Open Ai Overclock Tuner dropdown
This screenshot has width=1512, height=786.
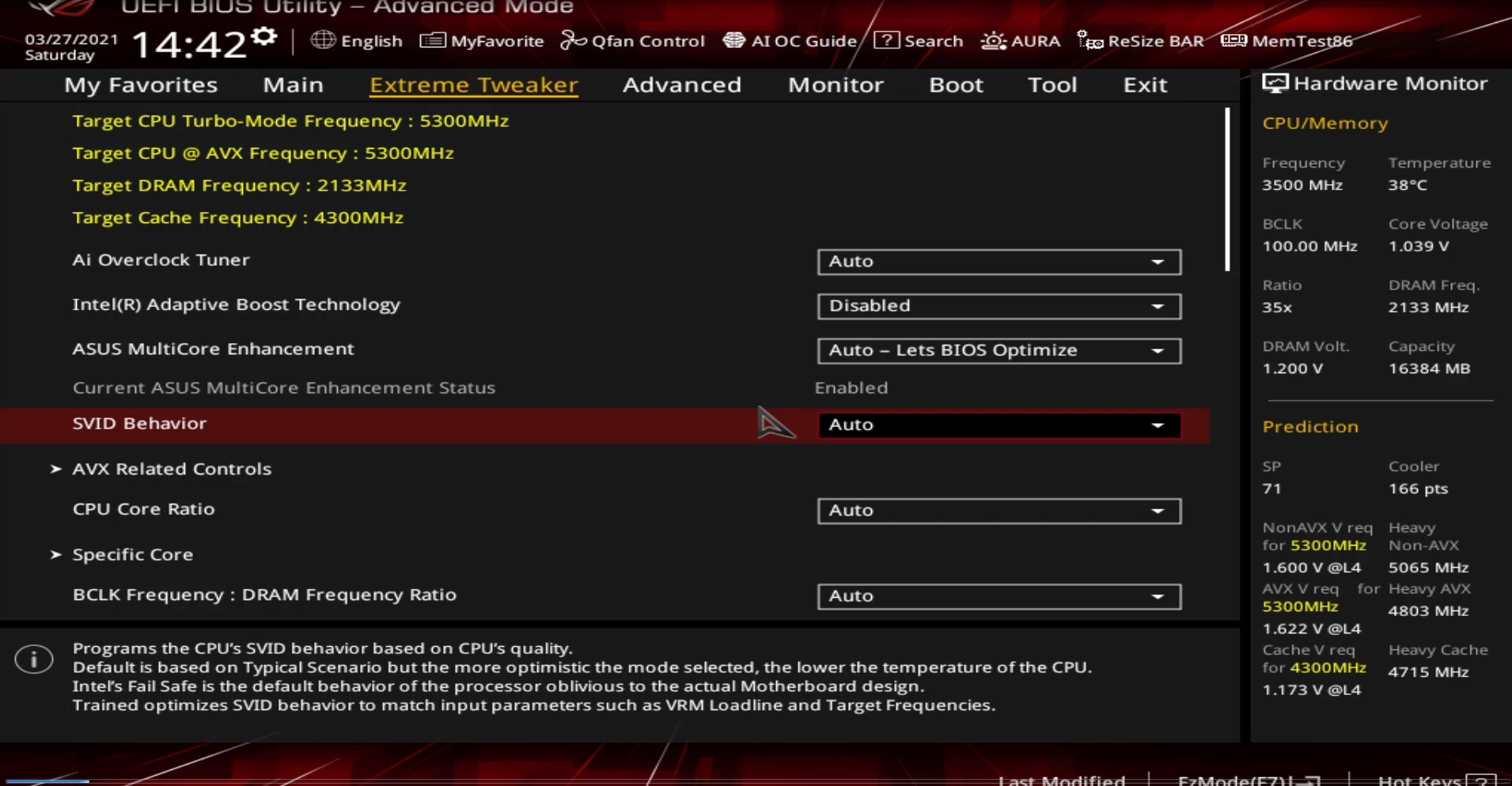(x=999, y=262)
